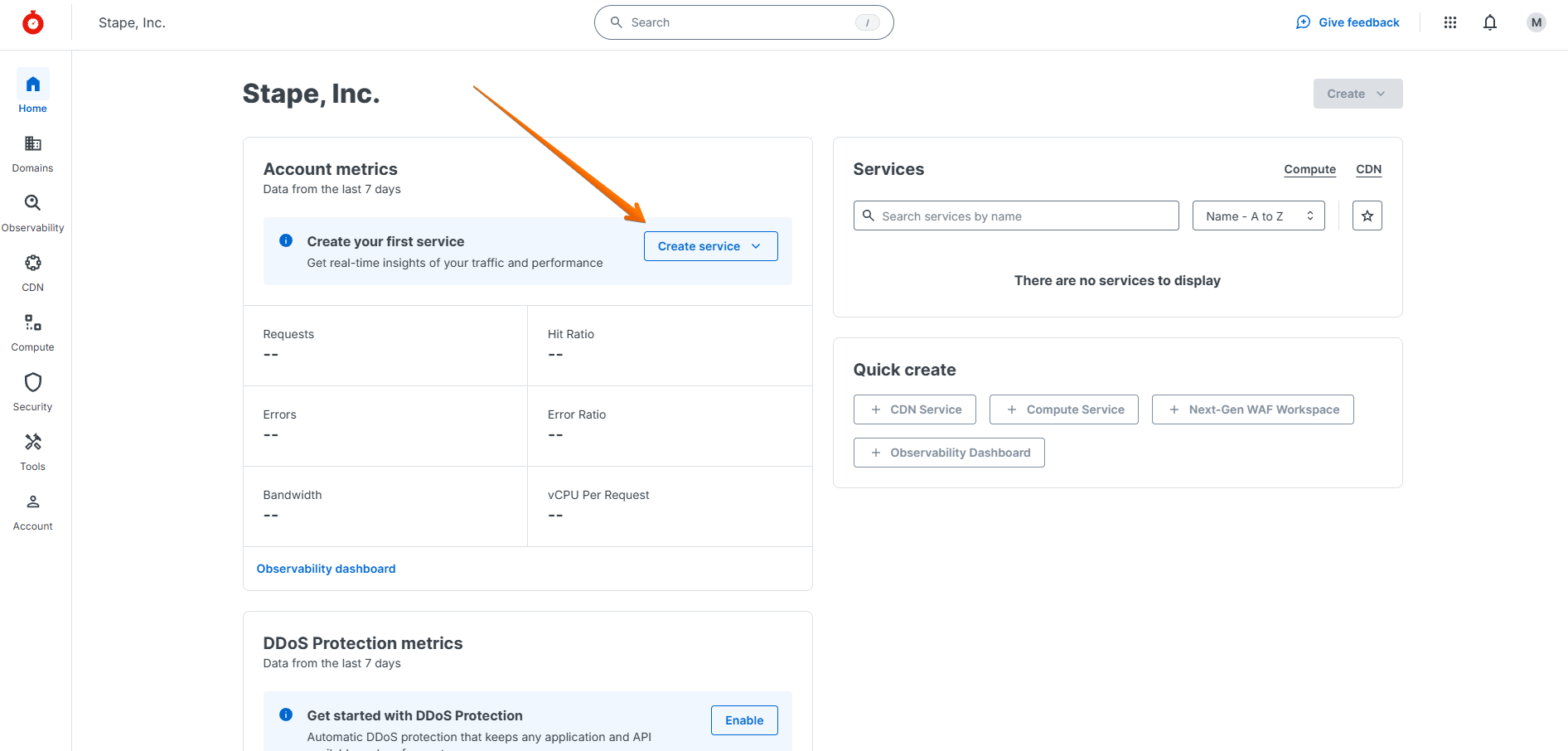Click the Fastly logo icon
This screenshot has width=1568, height=751.
pyautogui.click(x=33, y=22)
